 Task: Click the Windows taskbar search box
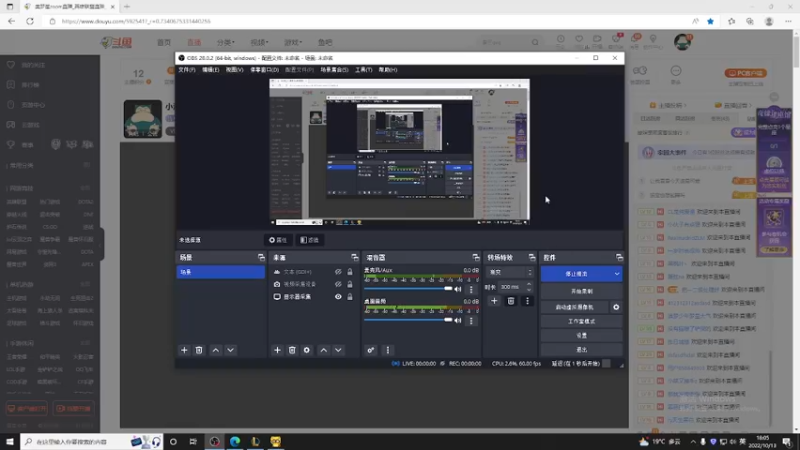tap(92, 441)
